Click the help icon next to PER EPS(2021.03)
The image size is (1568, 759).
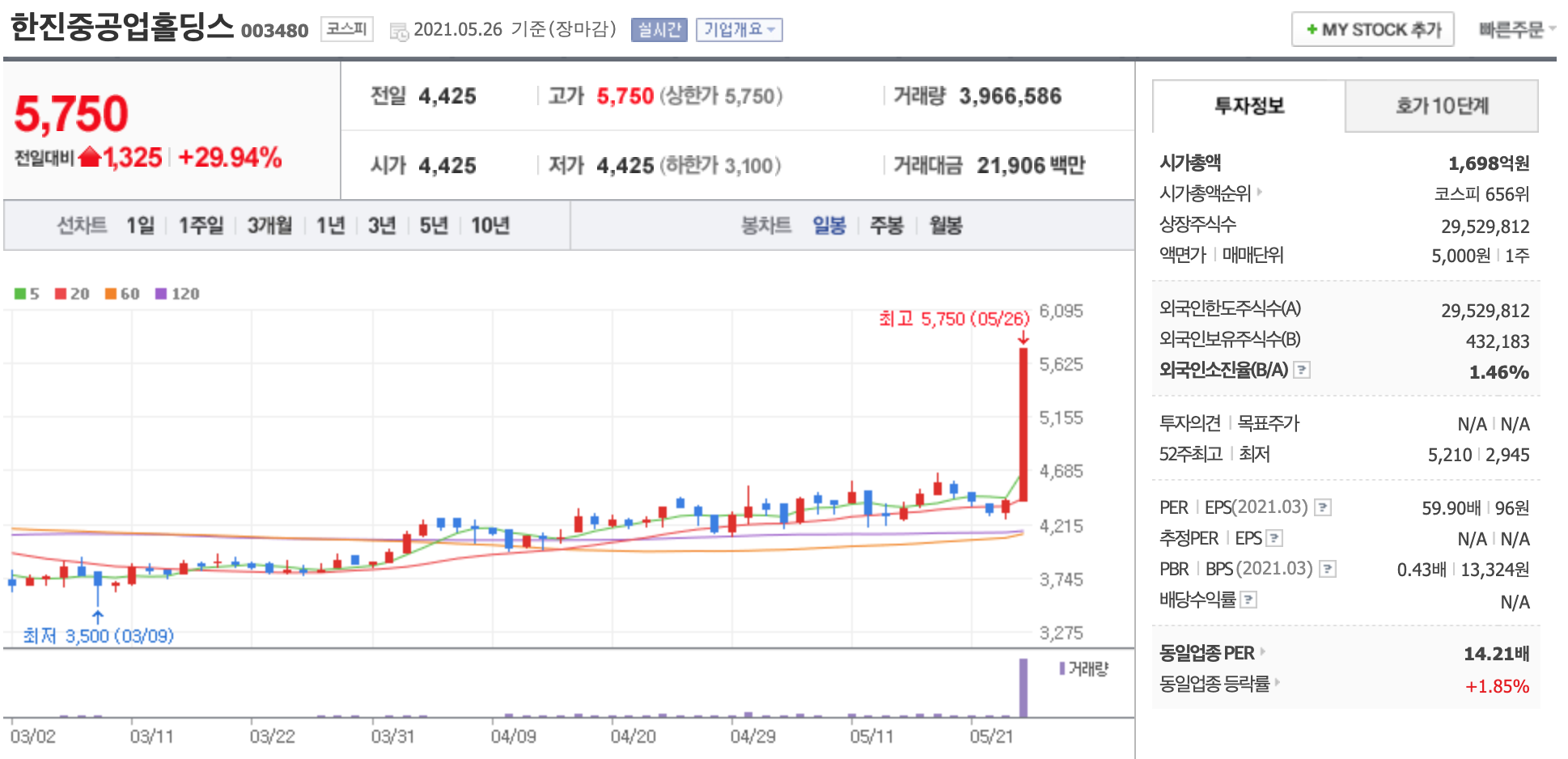coord(1323,507)
